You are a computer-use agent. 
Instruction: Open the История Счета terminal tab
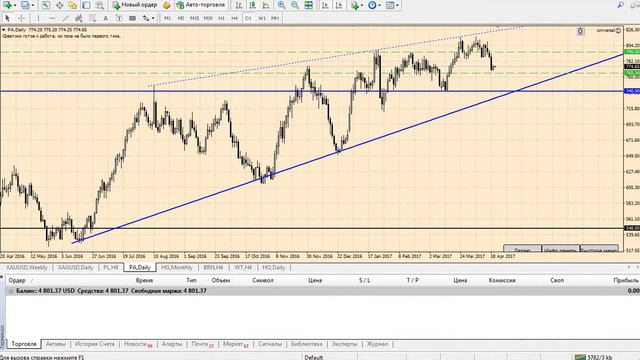[x=95, y=344]
